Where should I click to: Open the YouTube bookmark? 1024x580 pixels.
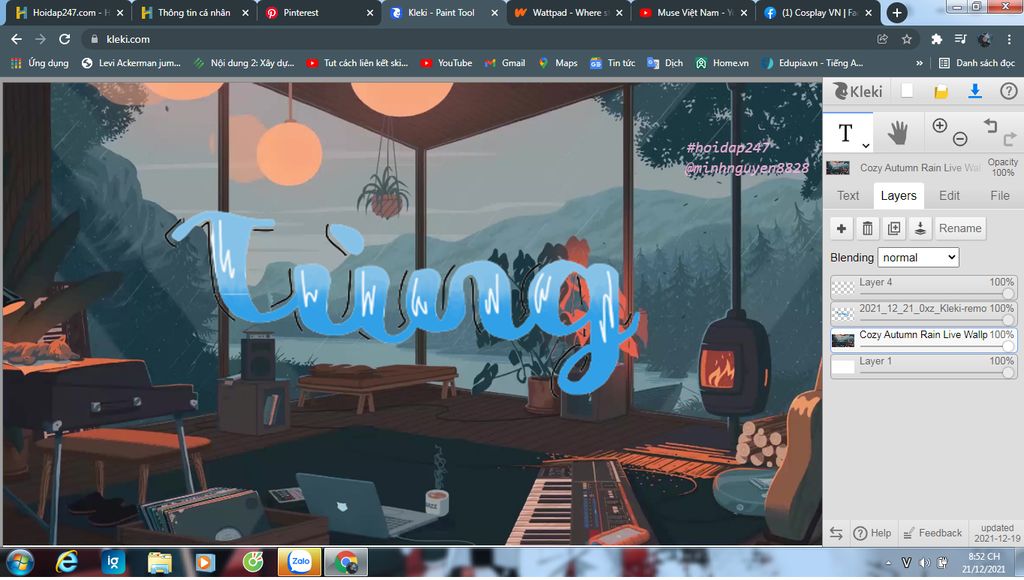[x=446, y=63]
